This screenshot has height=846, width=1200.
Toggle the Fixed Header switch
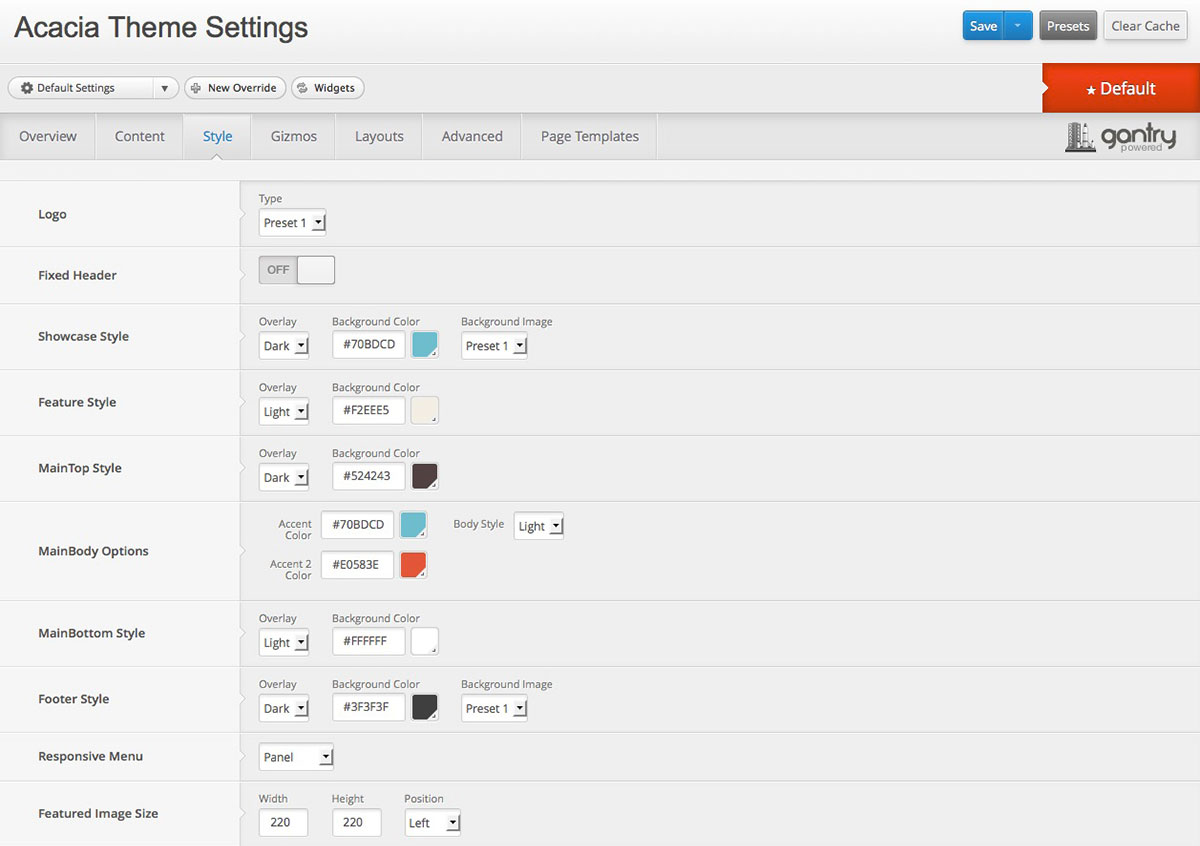(x=297, y=270)
